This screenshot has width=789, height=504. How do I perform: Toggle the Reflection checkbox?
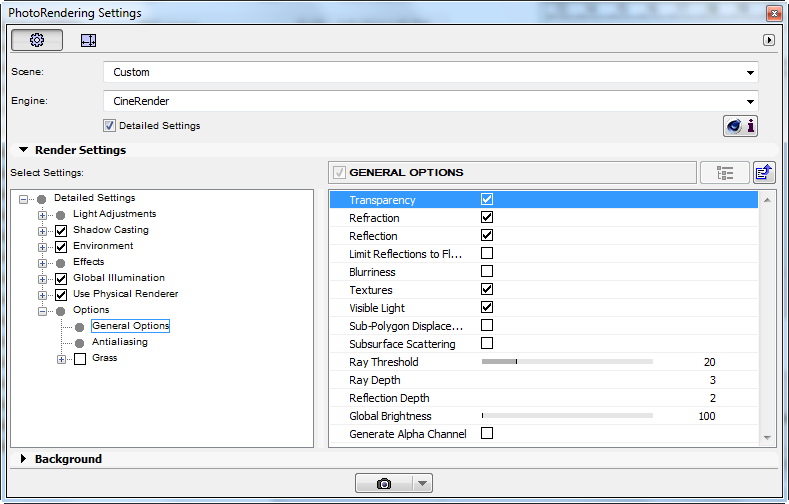coord(487,235)
